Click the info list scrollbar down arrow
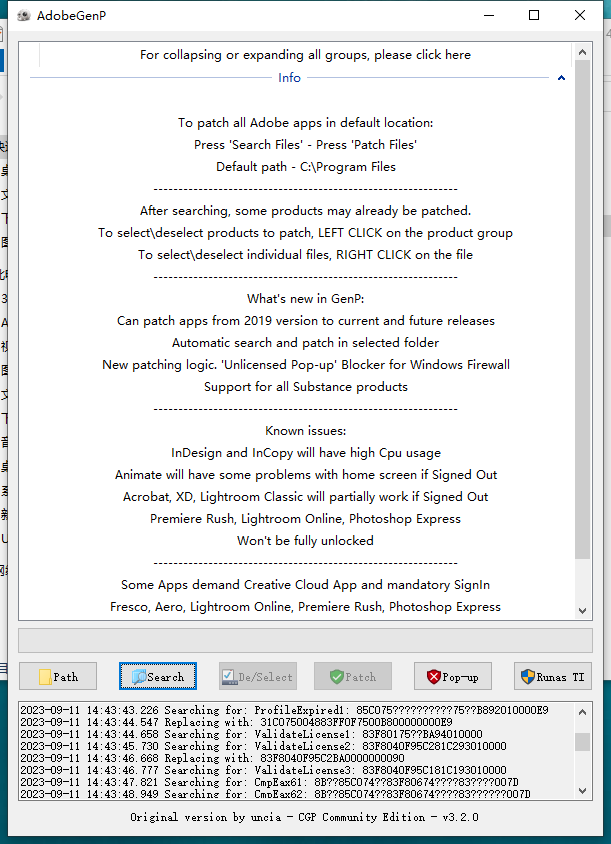This screenshot has height=844, width=611. coord(583,611)
